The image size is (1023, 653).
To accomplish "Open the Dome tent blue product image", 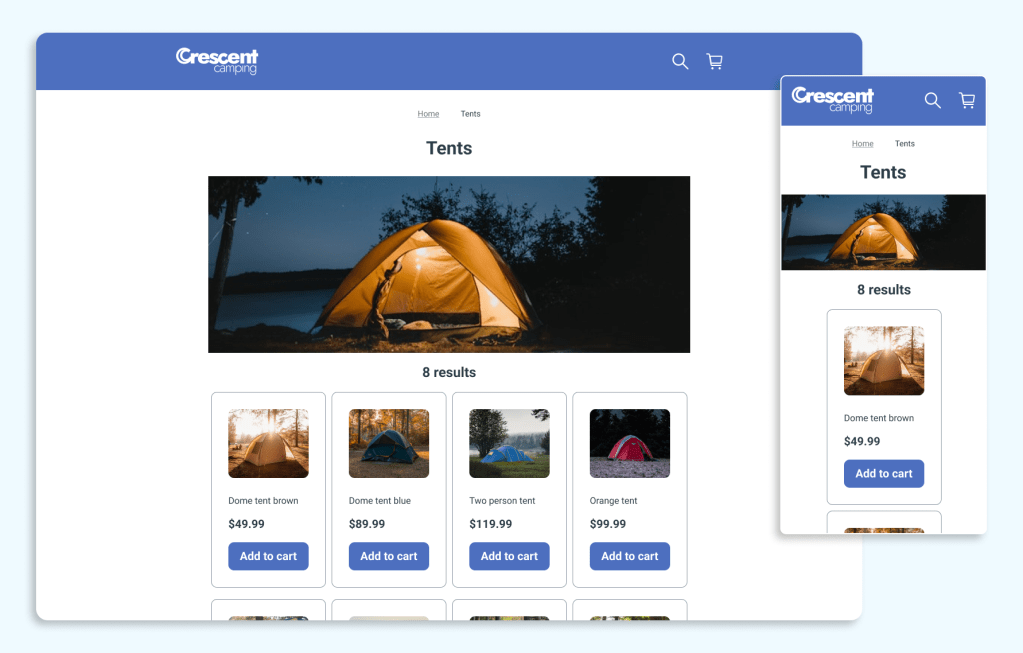I will point(389,443).
